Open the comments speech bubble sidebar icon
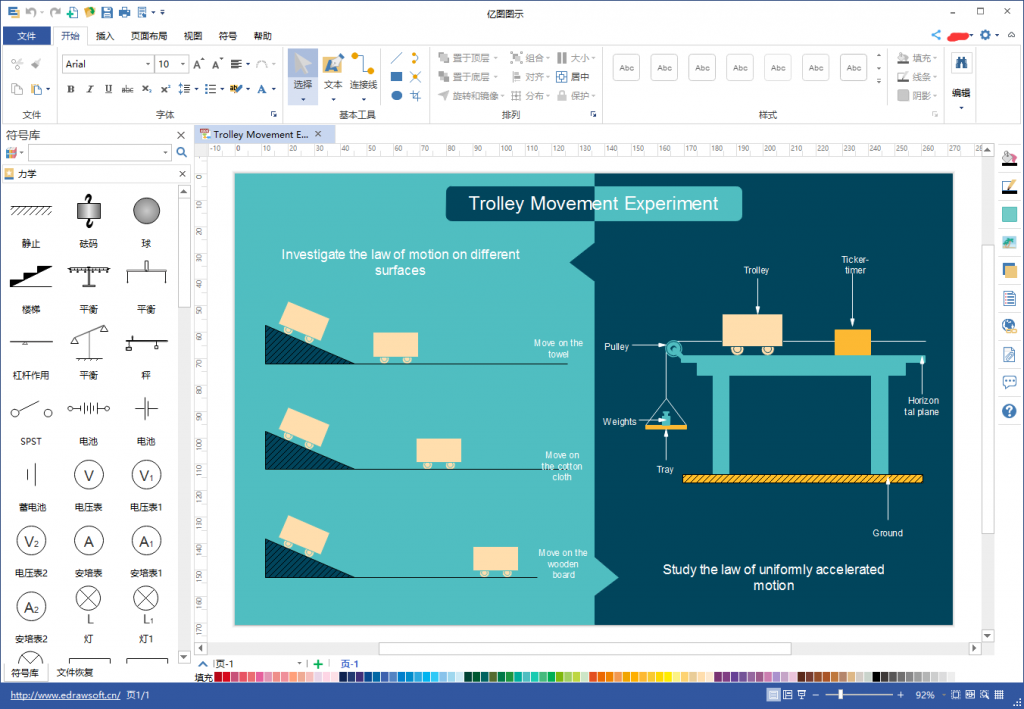 [1009, 383]
